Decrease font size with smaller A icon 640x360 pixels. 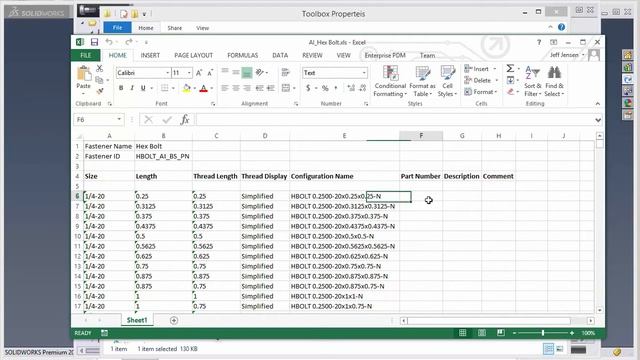[210, 73]
